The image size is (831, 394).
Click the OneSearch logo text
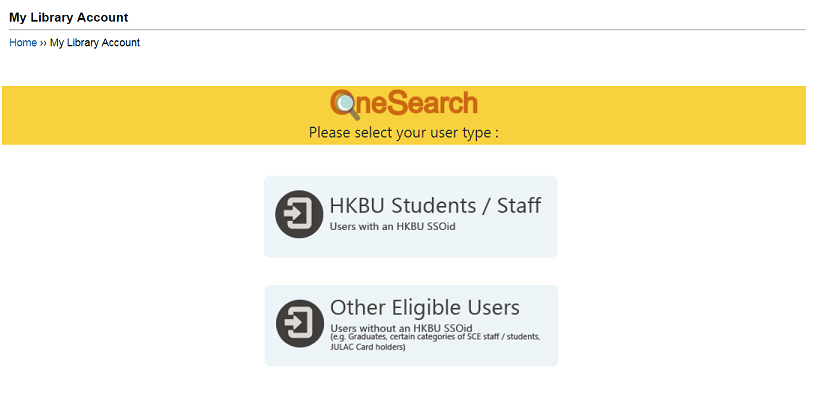[x=404, y=103]
